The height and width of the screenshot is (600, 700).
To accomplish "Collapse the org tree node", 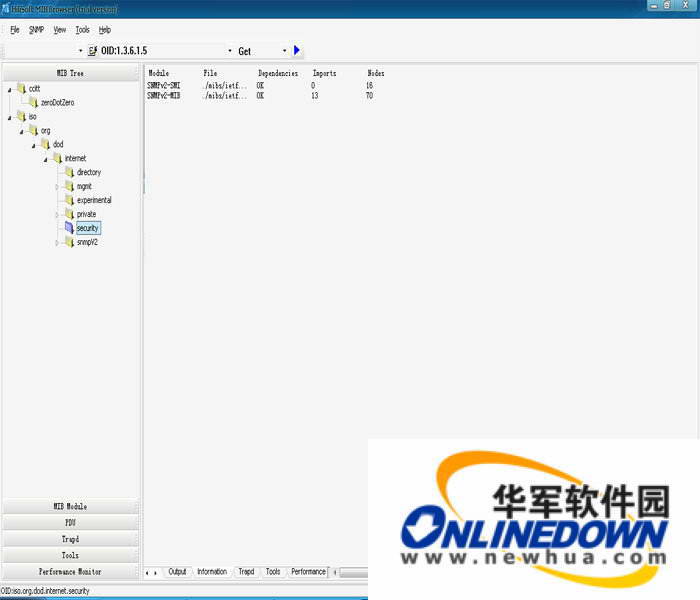I will [21, 132].
